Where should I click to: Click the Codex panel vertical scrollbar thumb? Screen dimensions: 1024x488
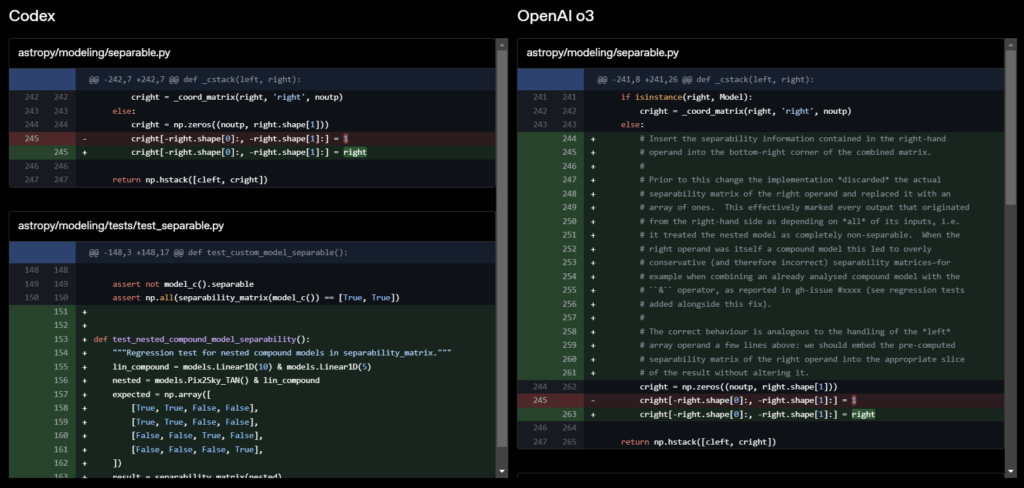[502, 249]
